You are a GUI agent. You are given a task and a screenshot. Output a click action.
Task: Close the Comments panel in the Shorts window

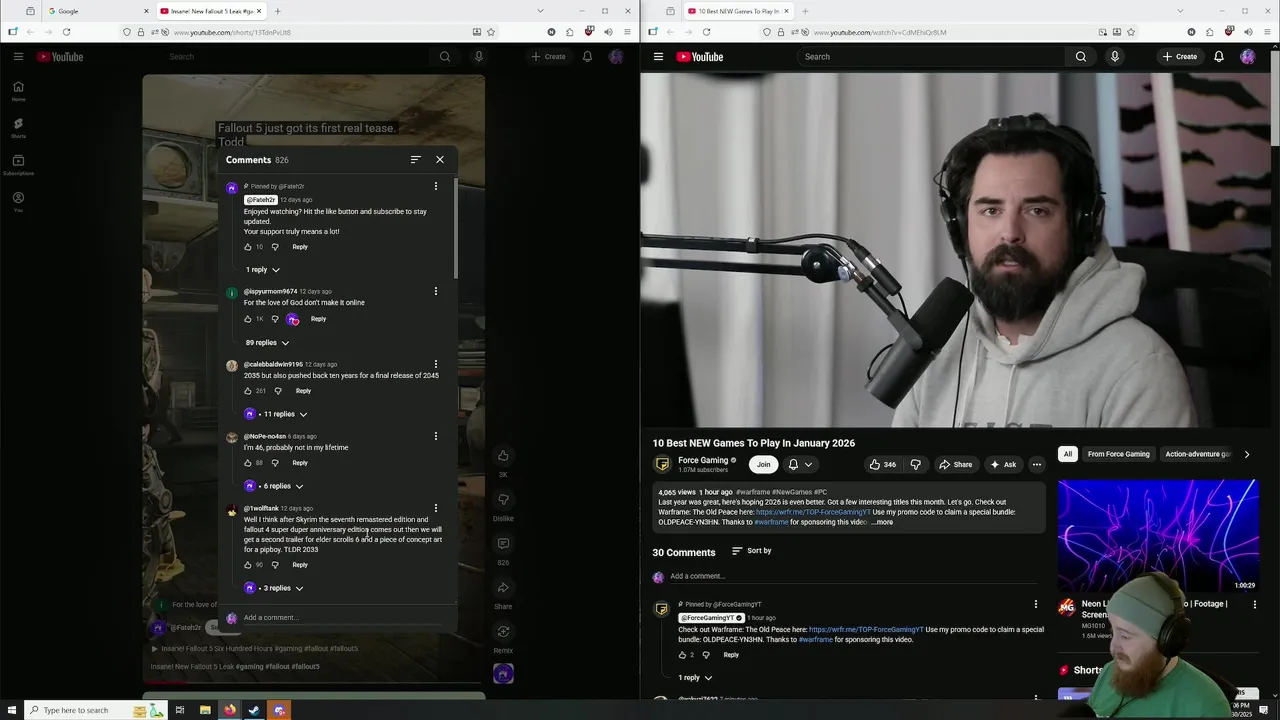coord(439,160)
